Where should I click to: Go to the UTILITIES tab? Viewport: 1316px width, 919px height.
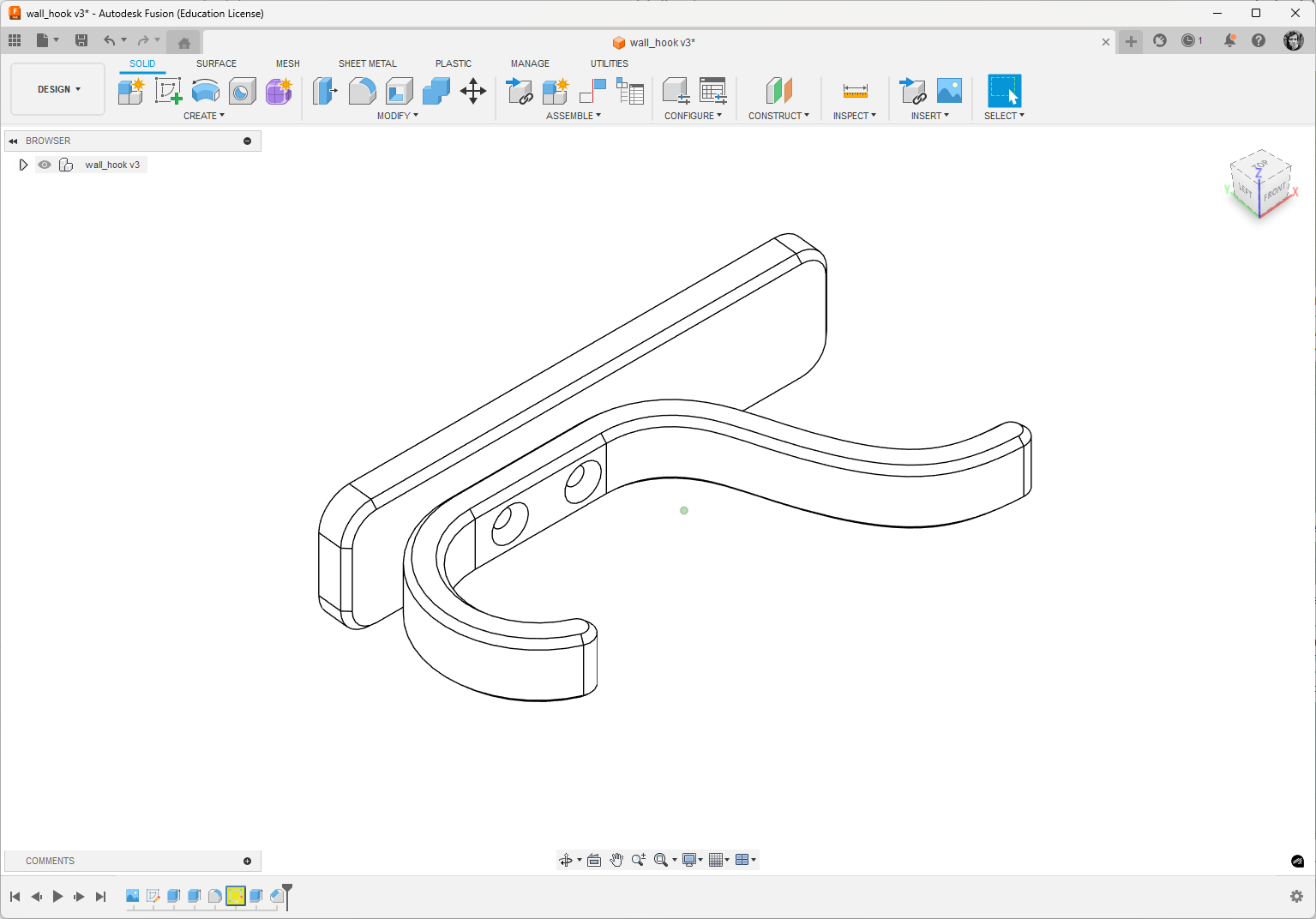pyautogui.click(x=610, y=63)
